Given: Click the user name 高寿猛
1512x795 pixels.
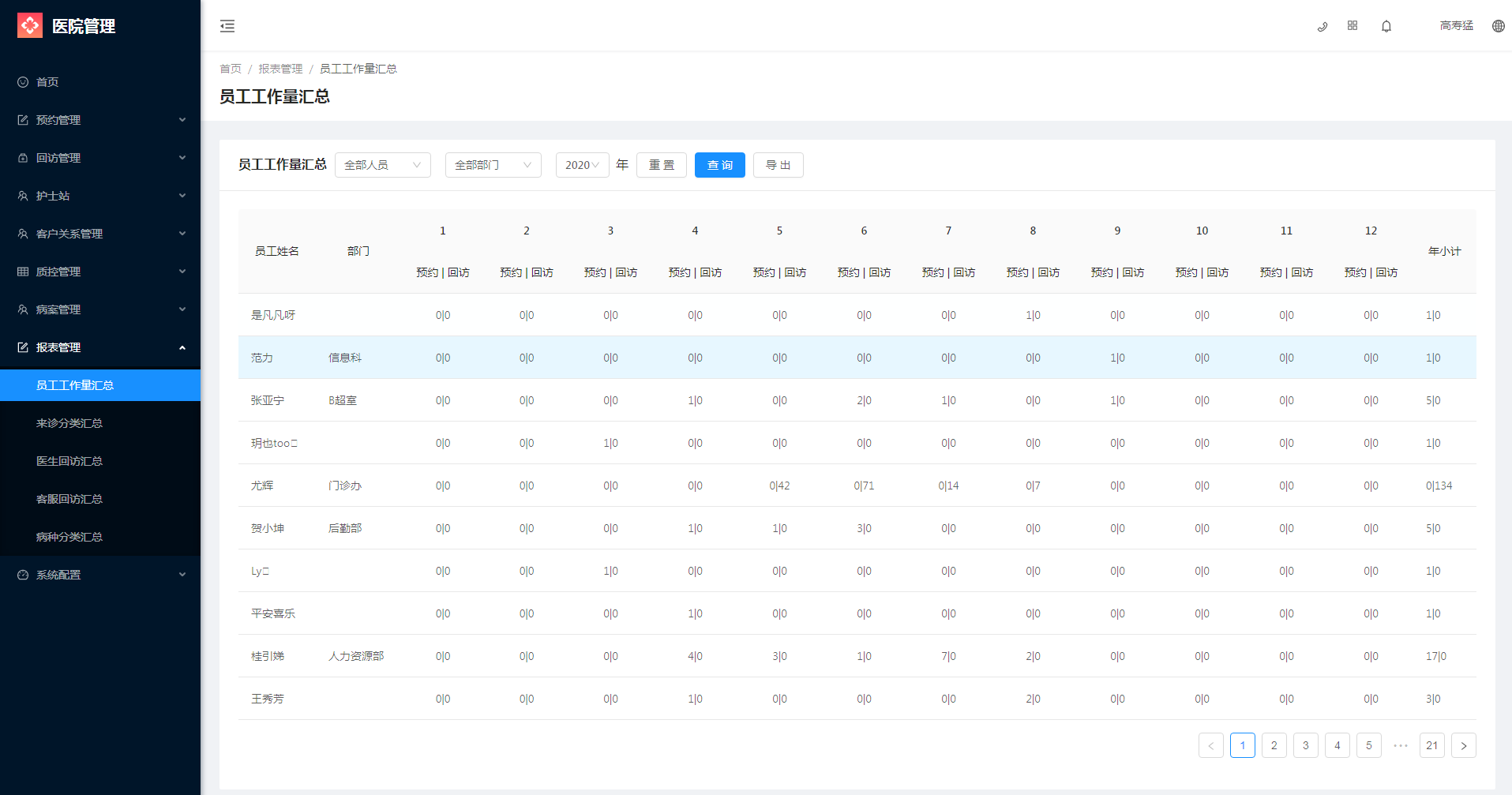Looking at the screenshot, I should [1457, 26].
